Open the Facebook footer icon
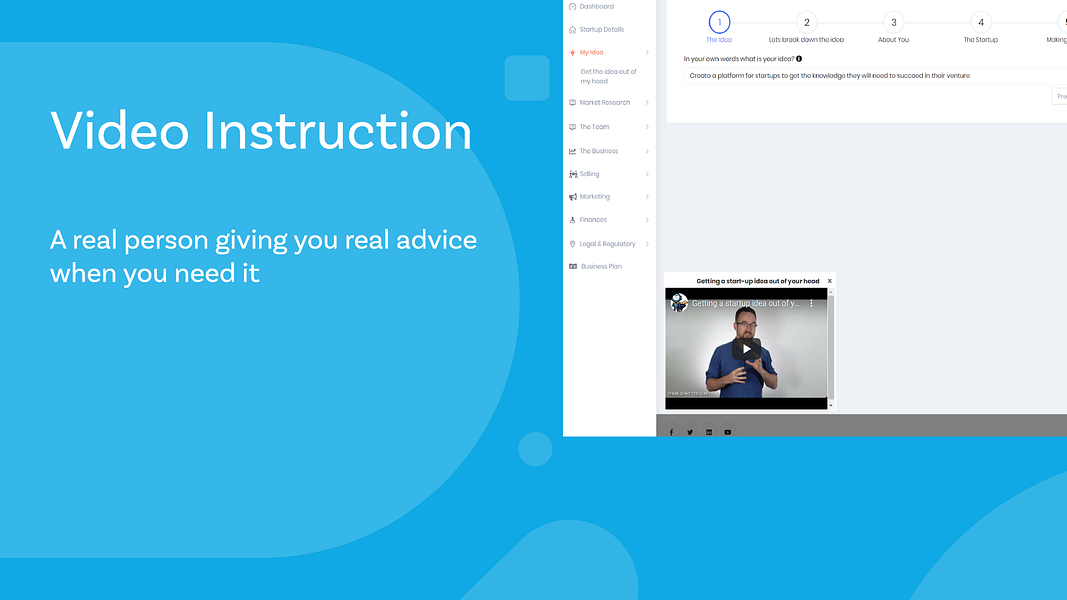Screen dimensions: 1067x600 (671, 432)
